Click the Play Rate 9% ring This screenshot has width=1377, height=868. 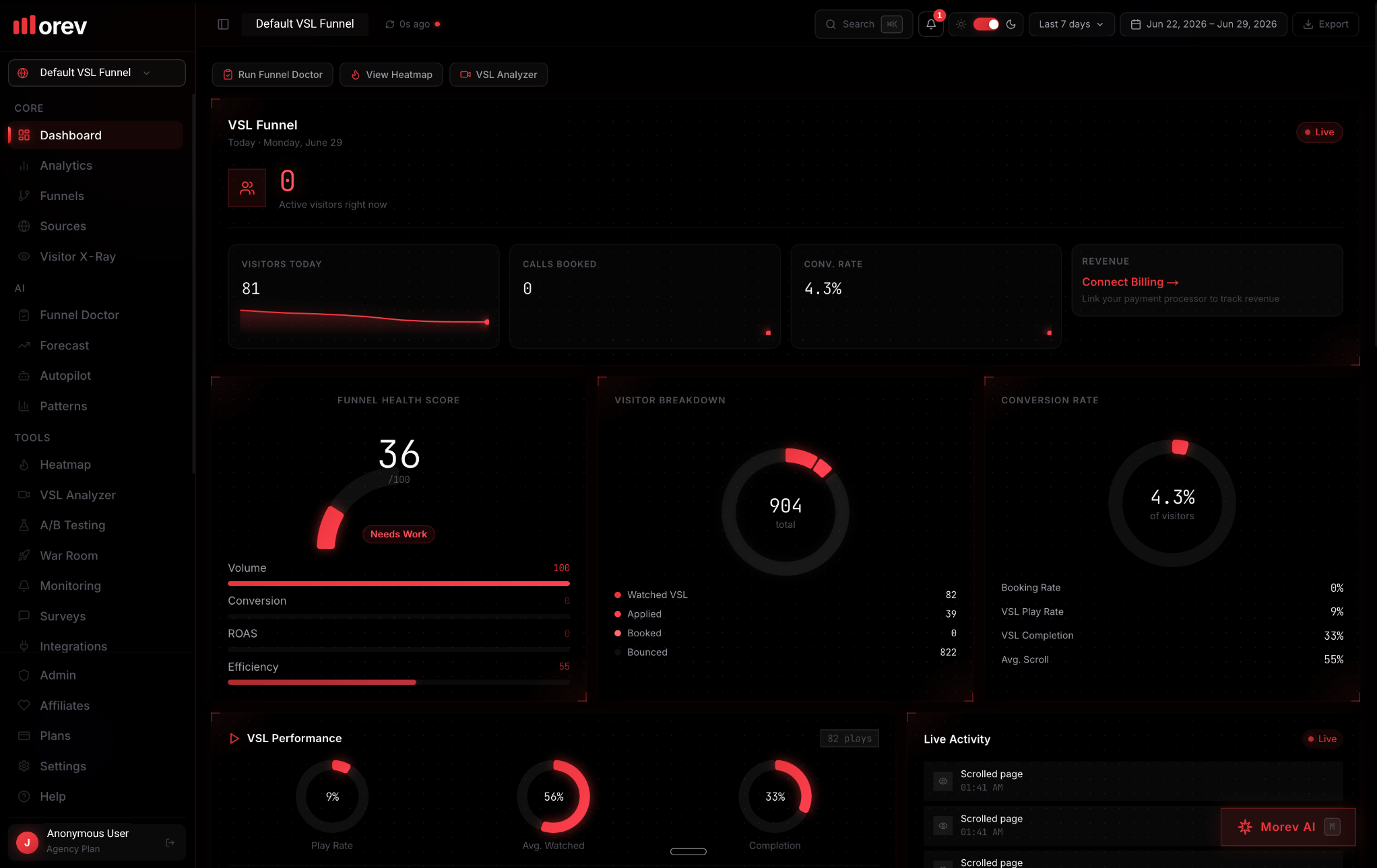pos(332,797)
